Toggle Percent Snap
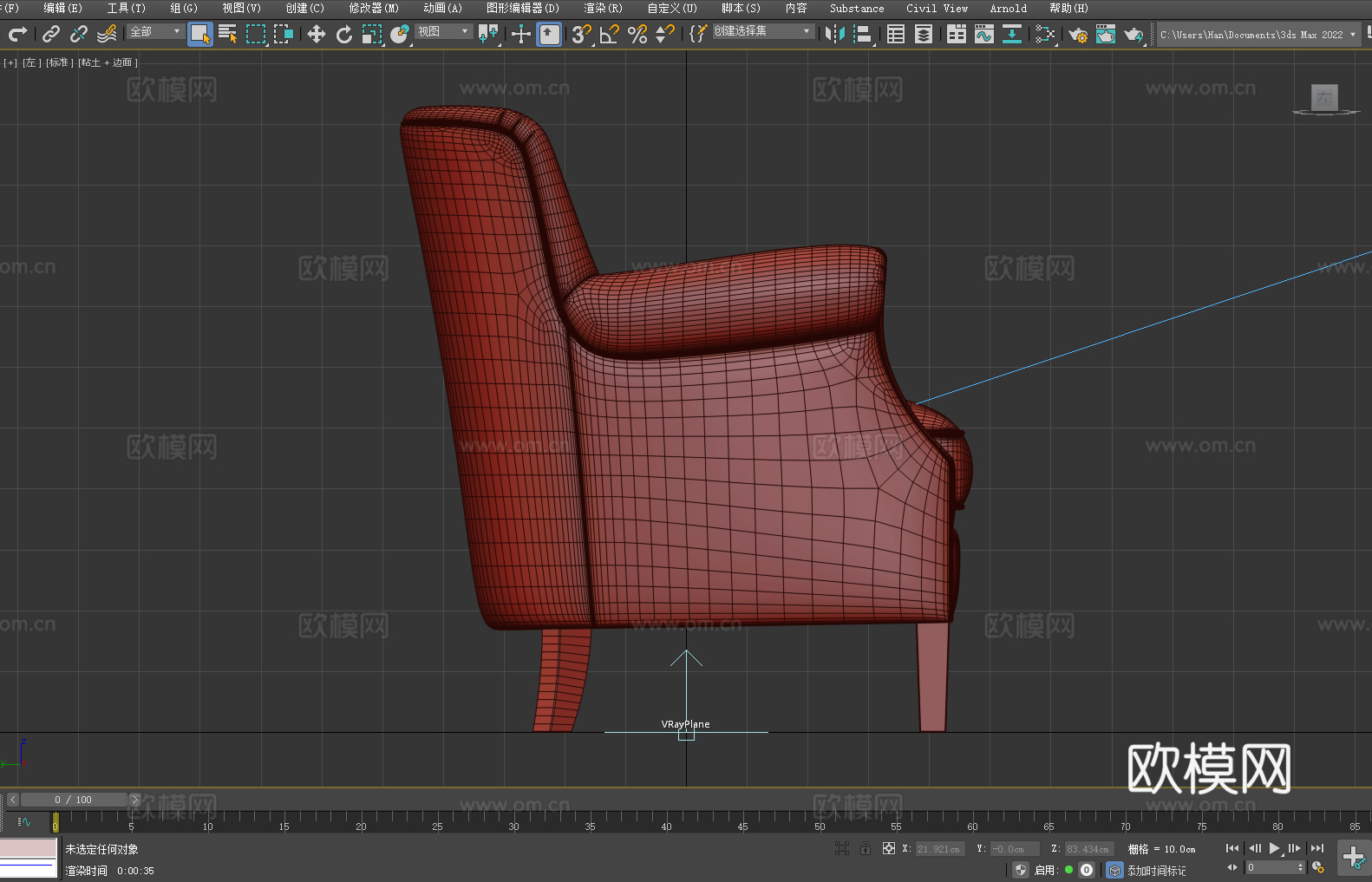The height and width of the screenshot is (882, 1372). pos(637,34)
